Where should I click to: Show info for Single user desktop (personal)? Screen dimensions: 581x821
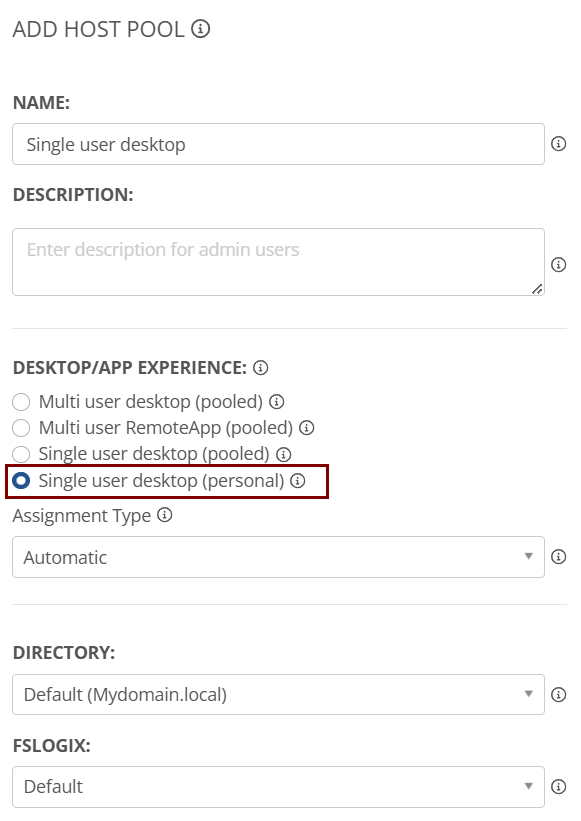point(298,481)
